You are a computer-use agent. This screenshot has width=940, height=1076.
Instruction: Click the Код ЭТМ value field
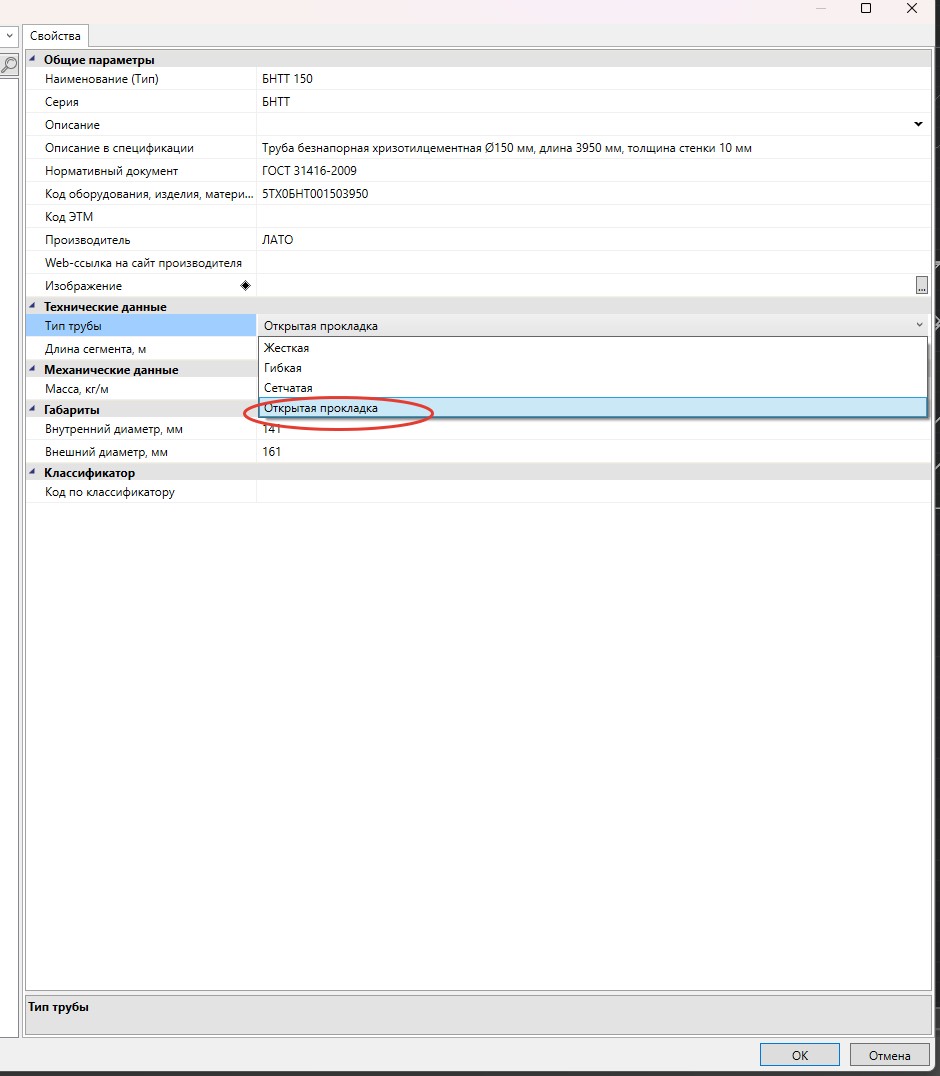[592, 217]
